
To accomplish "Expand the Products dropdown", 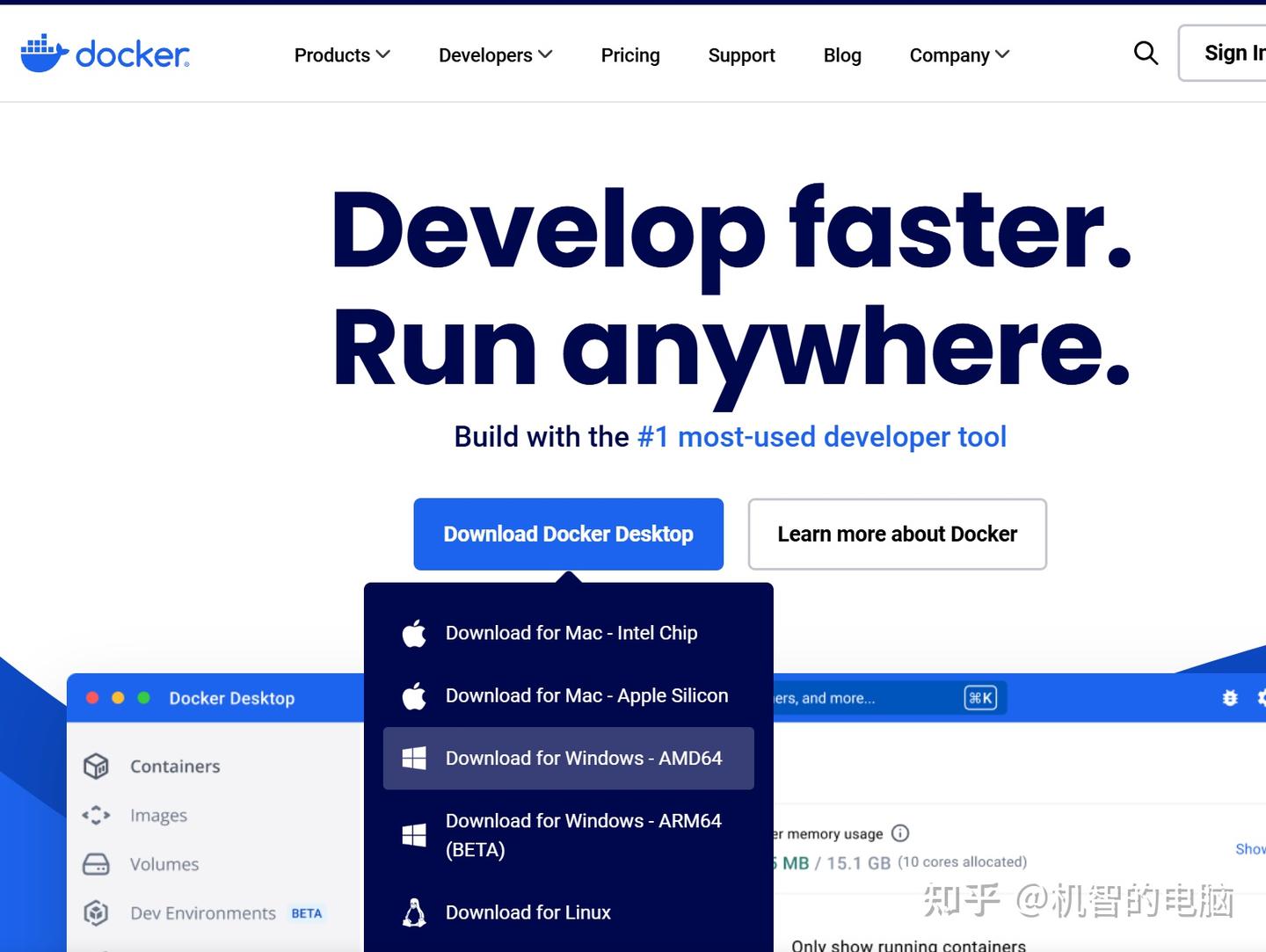I will [342, 55].
